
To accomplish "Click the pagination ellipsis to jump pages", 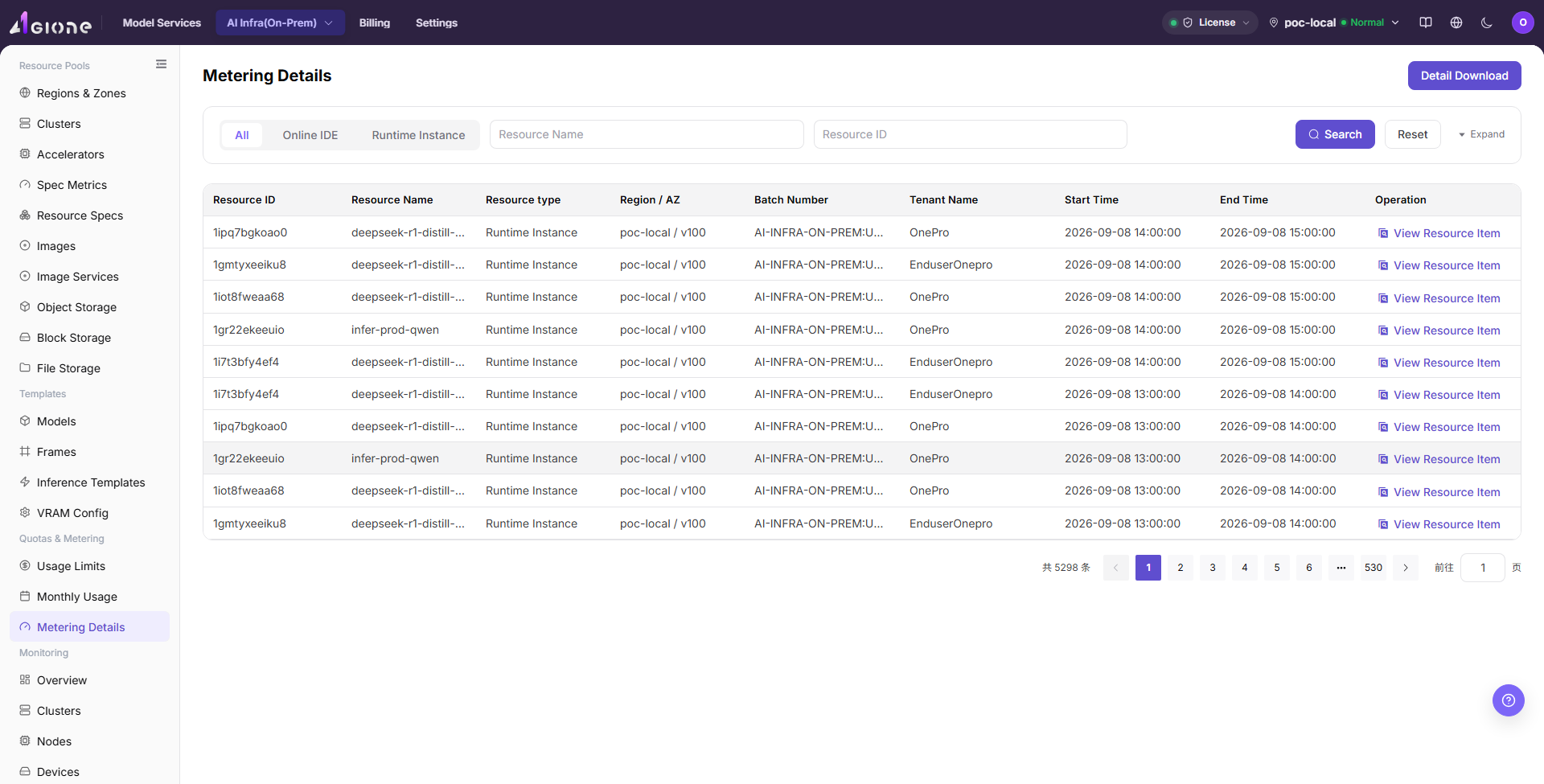I will tap(1341, 568).
